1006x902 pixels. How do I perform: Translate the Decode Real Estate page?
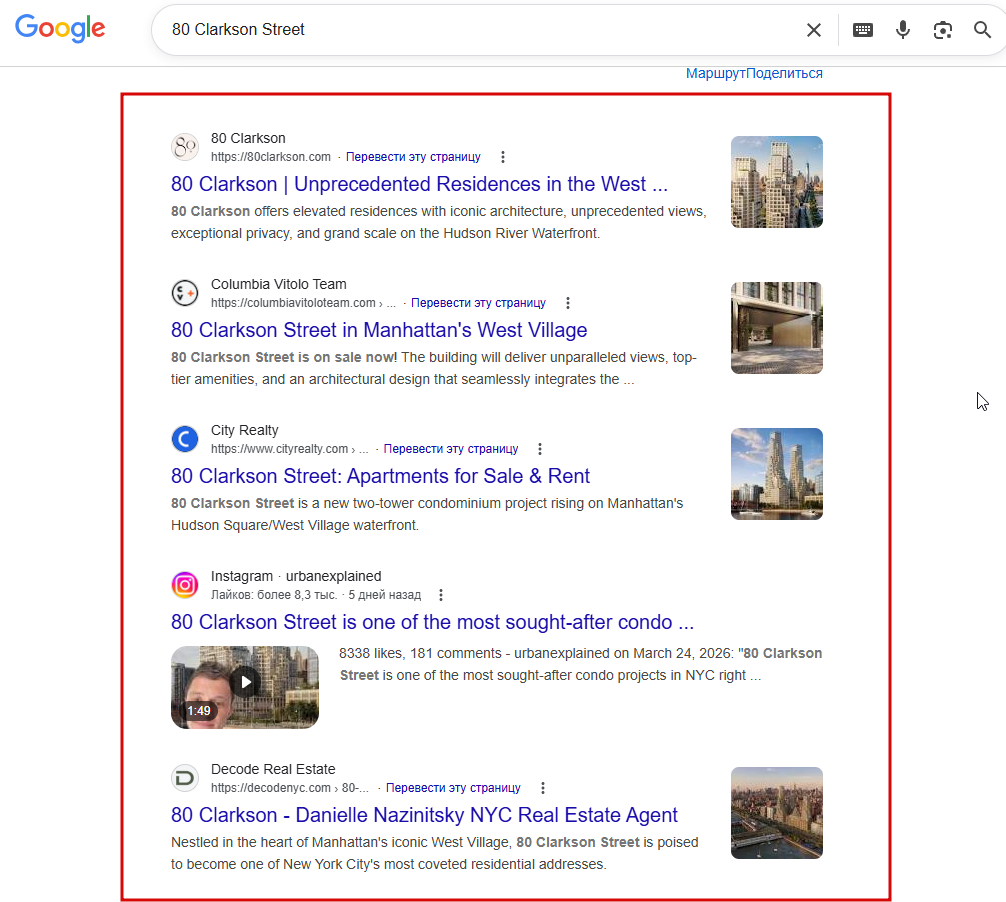pos(453,788)
